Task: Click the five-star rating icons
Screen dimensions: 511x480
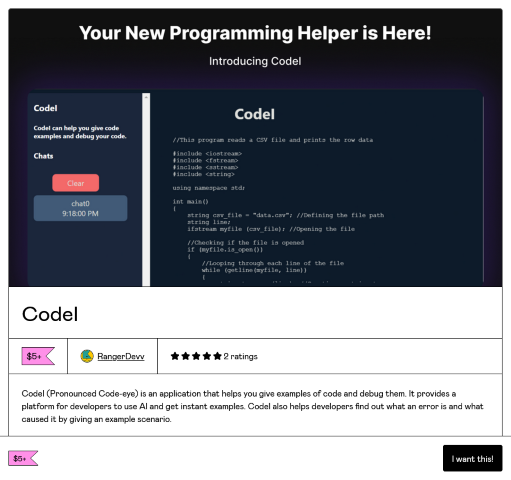Action: [x=196, y=356]
